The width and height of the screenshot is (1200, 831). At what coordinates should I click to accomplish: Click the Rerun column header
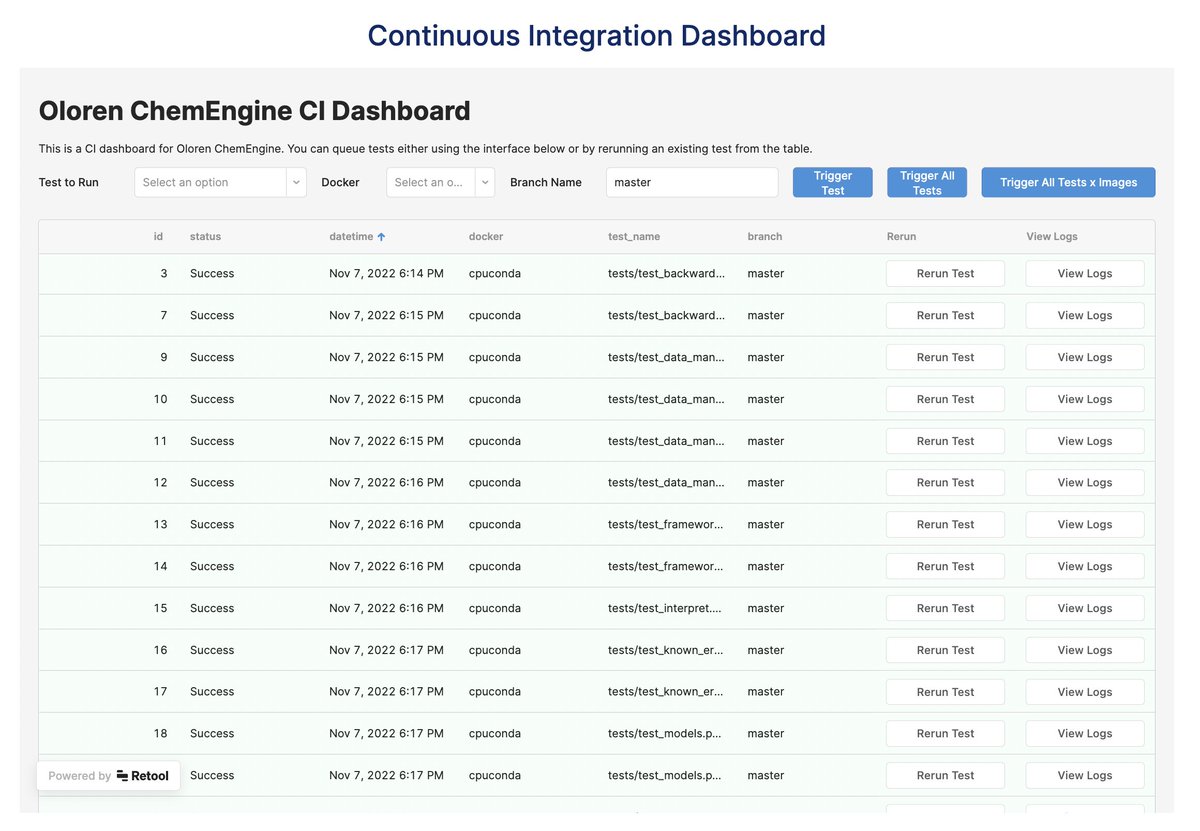pyautogui.click(x=901, y=237)
